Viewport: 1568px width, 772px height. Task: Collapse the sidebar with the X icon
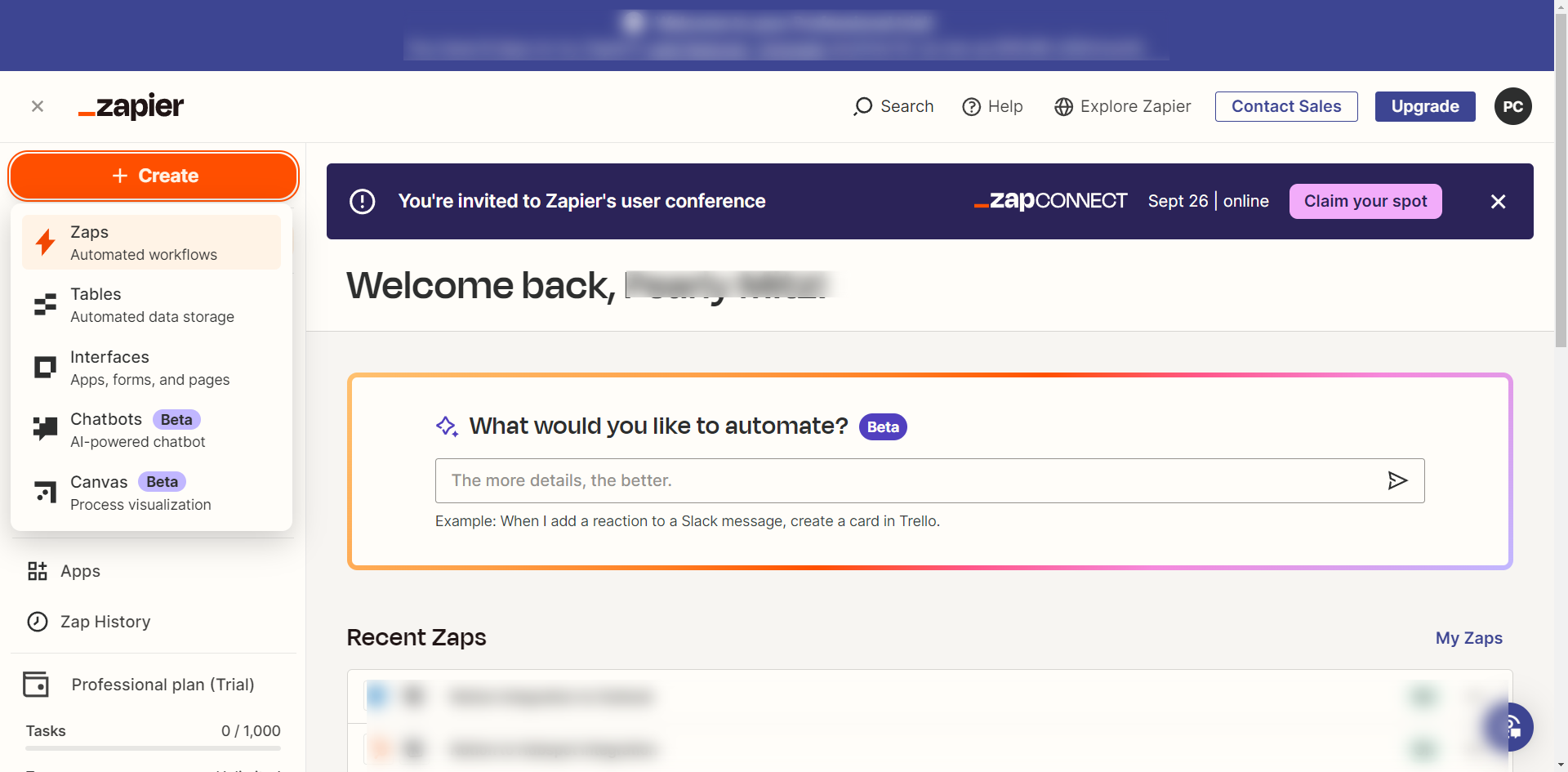click(38, 106)
